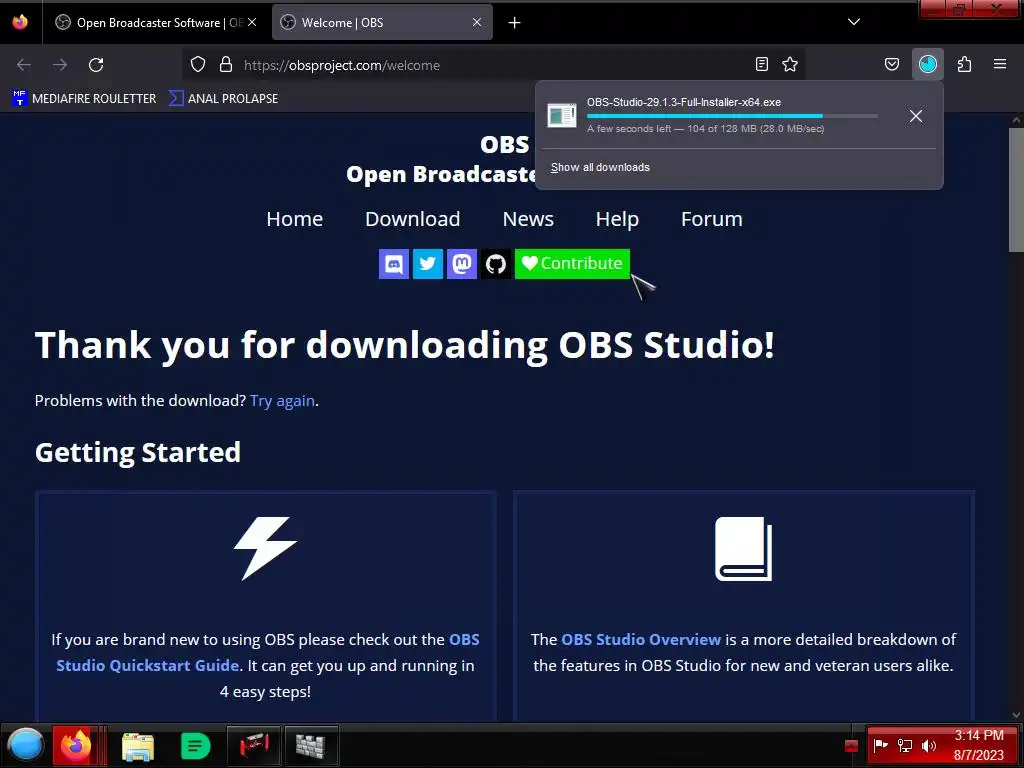Show all downloads
The image size is (1024, 768).
click(600, 167)
